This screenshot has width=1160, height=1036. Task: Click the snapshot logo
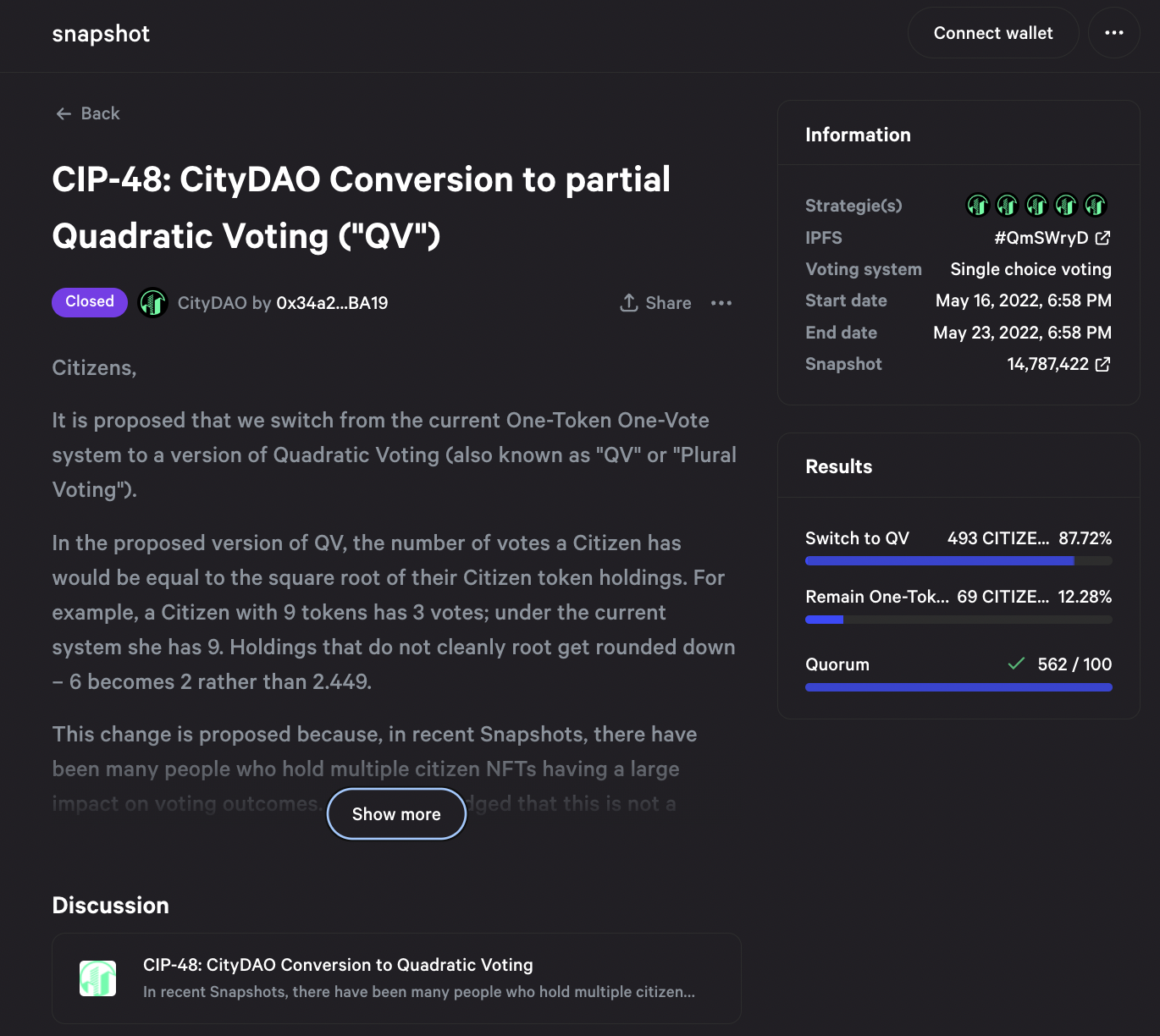[101, 34]
